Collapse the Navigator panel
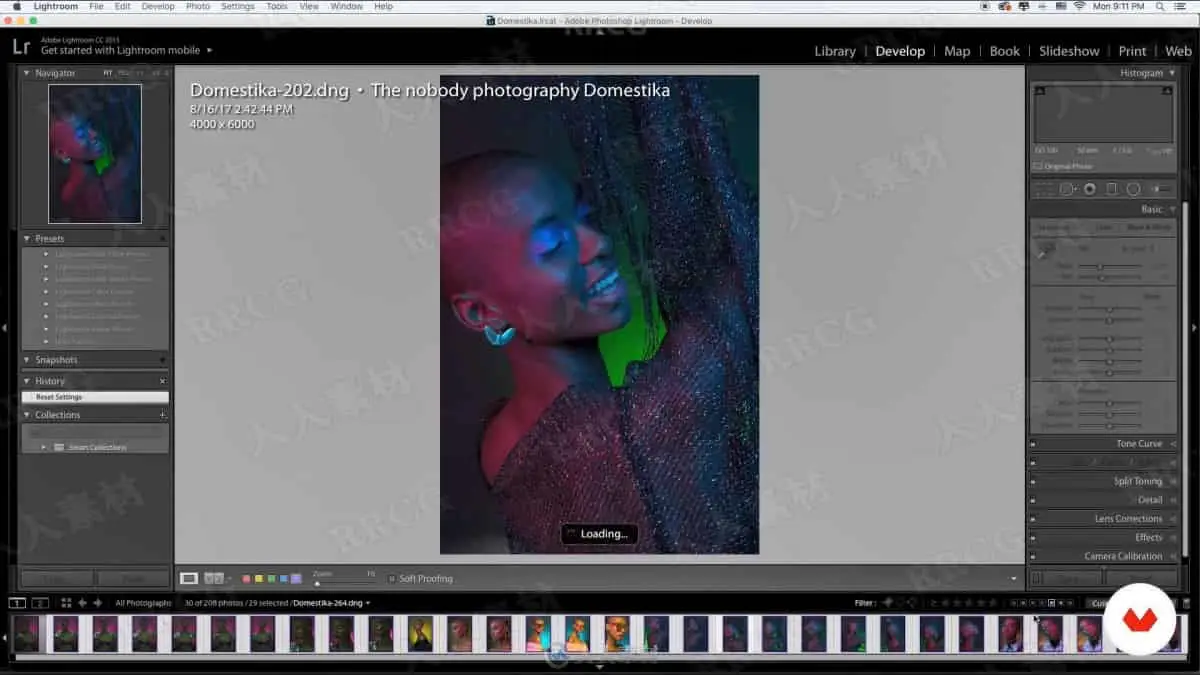 point(27,73)
